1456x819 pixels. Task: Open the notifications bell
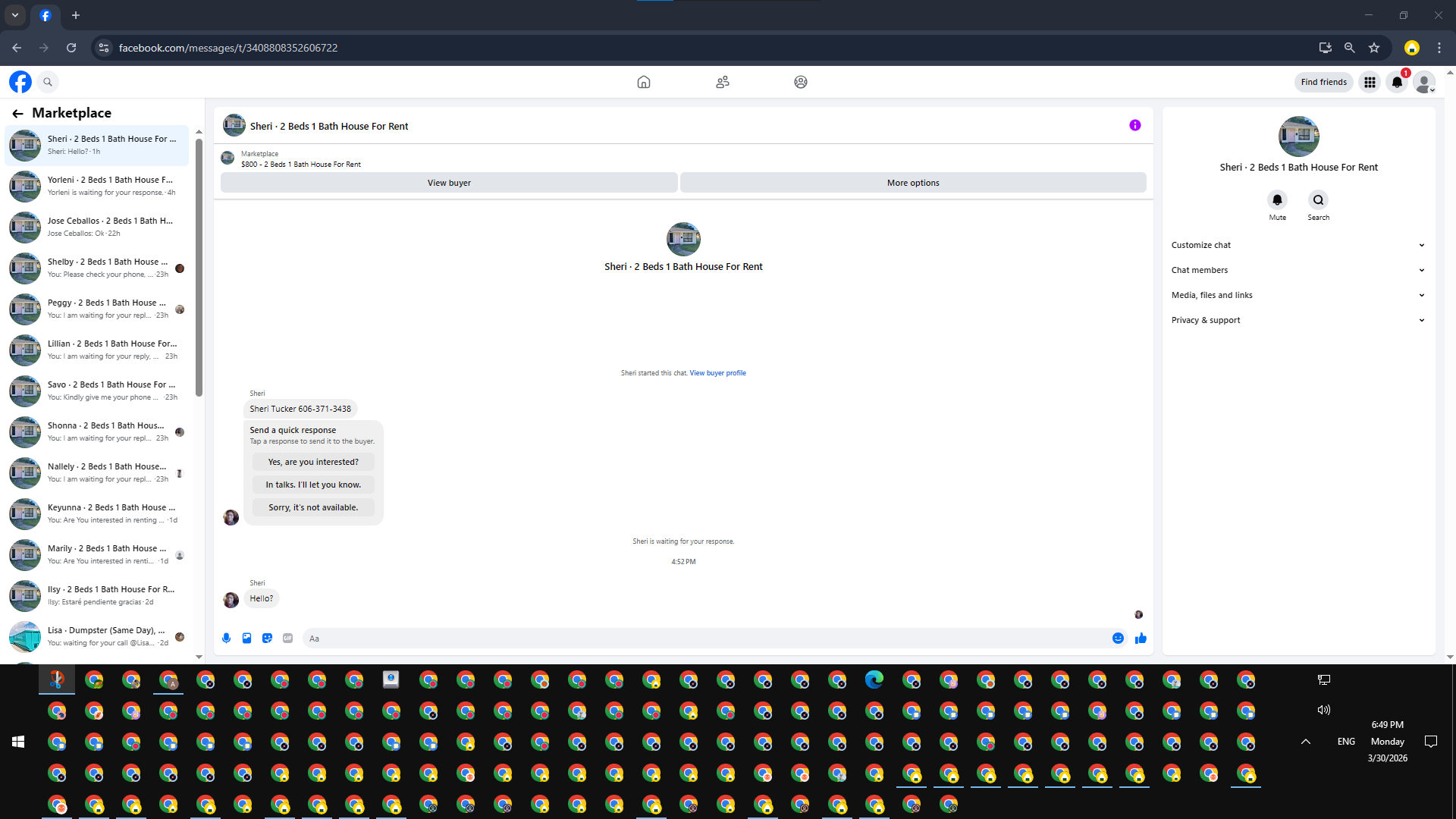tap(1397, 82)
